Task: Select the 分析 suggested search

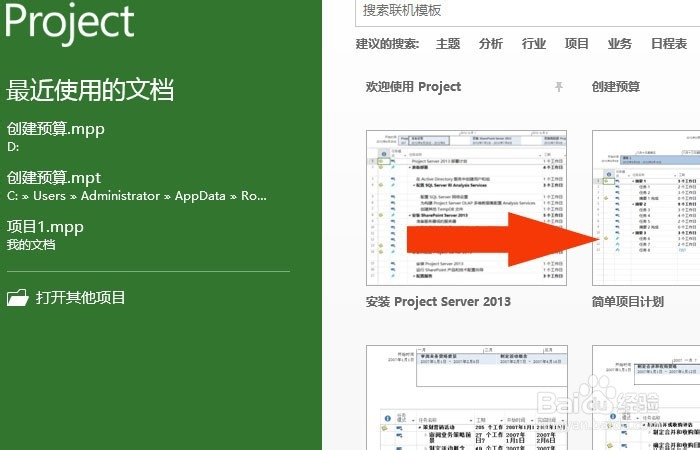Action: 491,44
